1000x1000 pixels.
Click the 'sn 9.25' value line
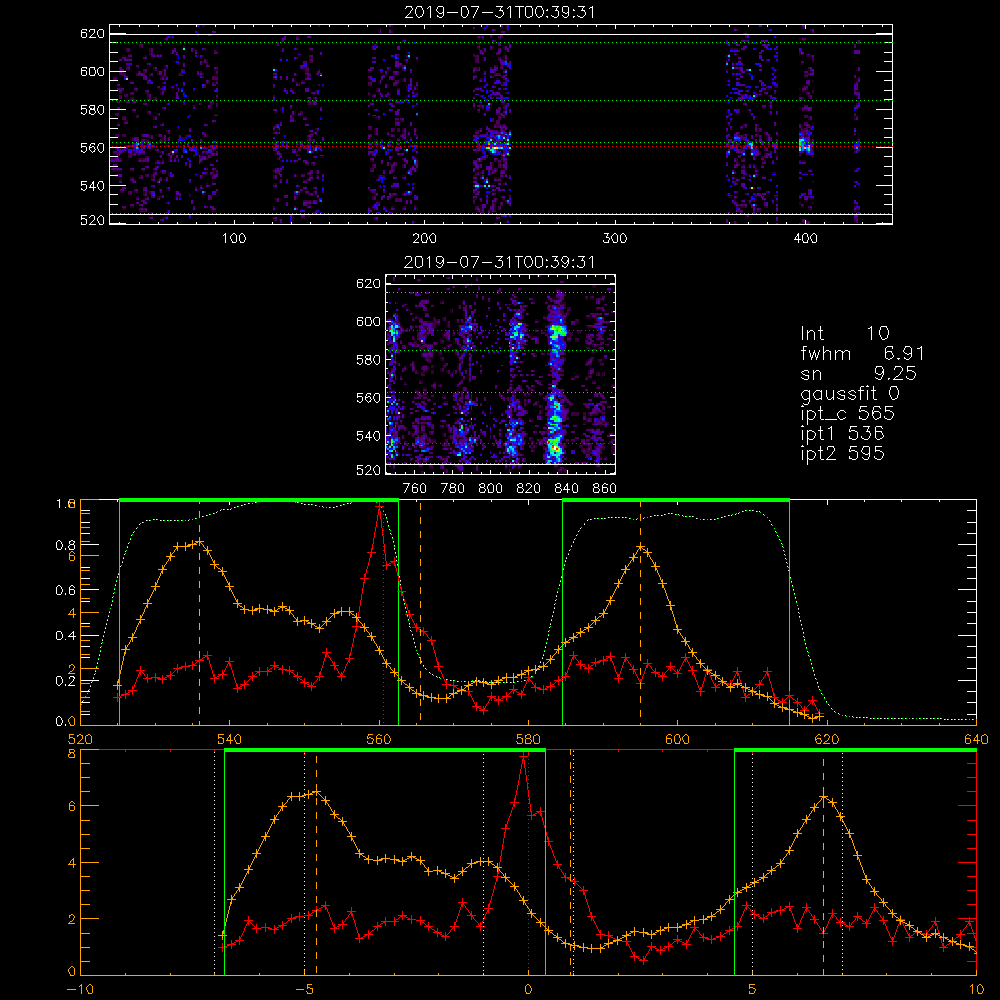click(x=858, y=373)
